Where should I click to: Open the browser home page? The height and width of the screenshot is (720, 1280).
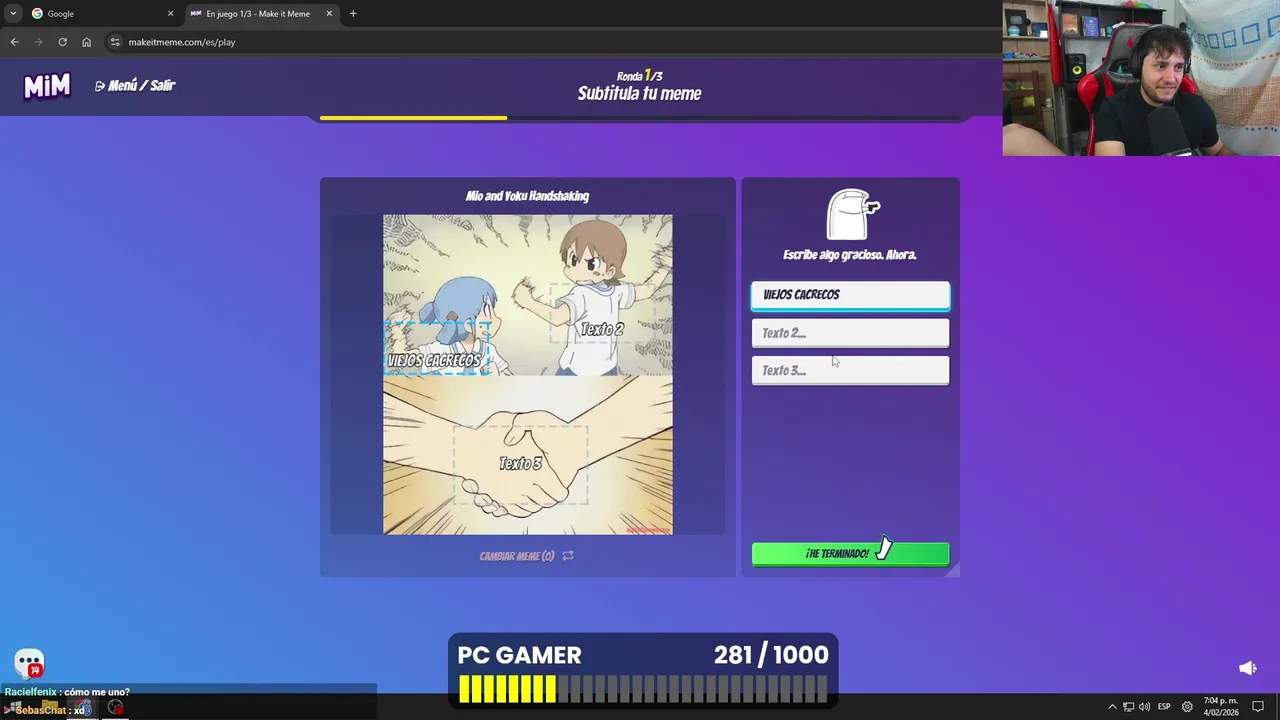point(87,42)
